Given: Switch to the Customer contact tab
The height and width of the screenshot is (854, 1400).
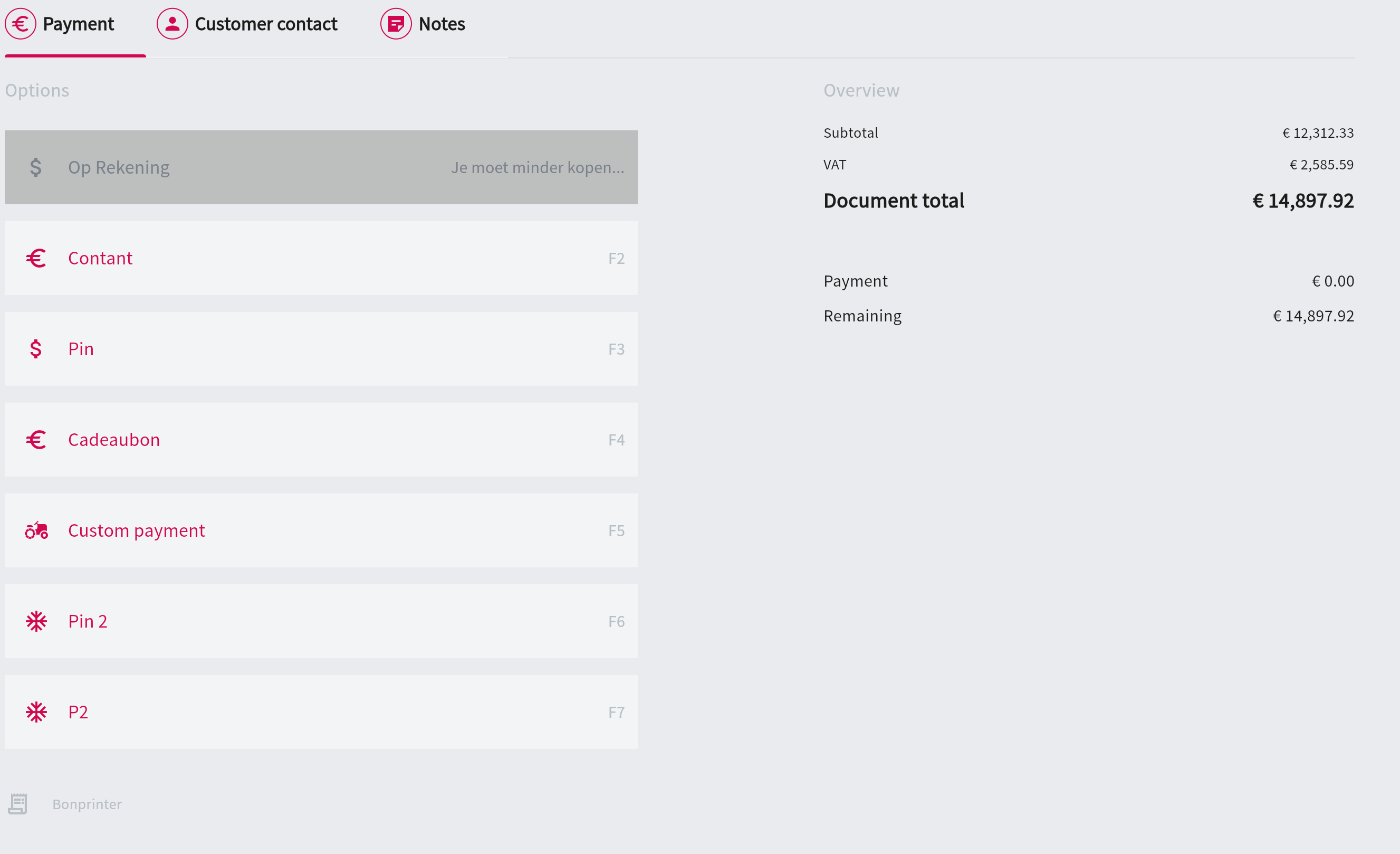Looking at the screenshot, I should click(265, 24).
